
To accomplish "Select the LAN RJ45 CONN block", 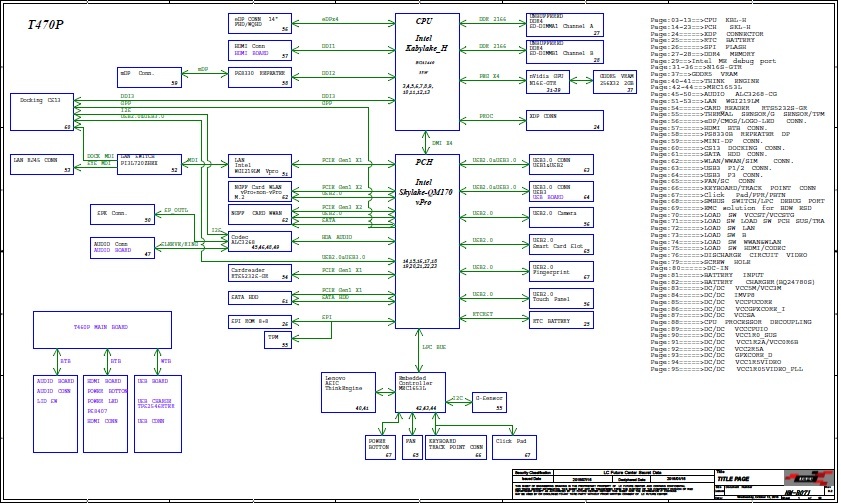I will 42,165.
